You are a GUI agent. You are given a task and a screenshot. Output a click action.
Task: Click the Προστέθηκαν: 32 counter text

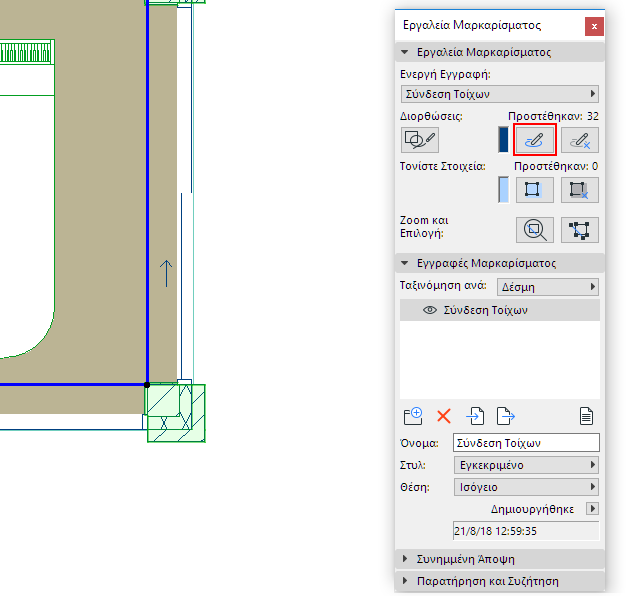(x=553, y=116)
